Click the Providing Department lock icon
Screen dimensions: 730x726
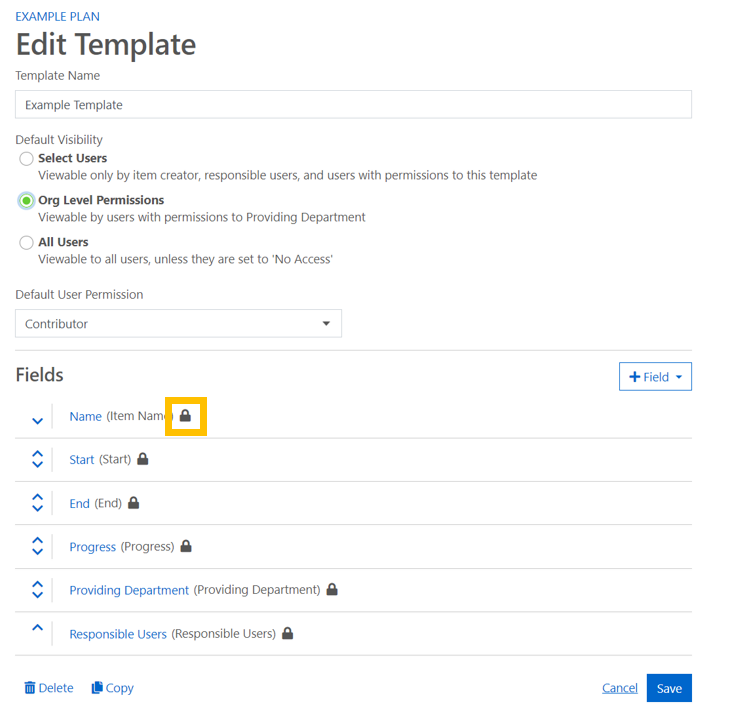coord(332,590)
